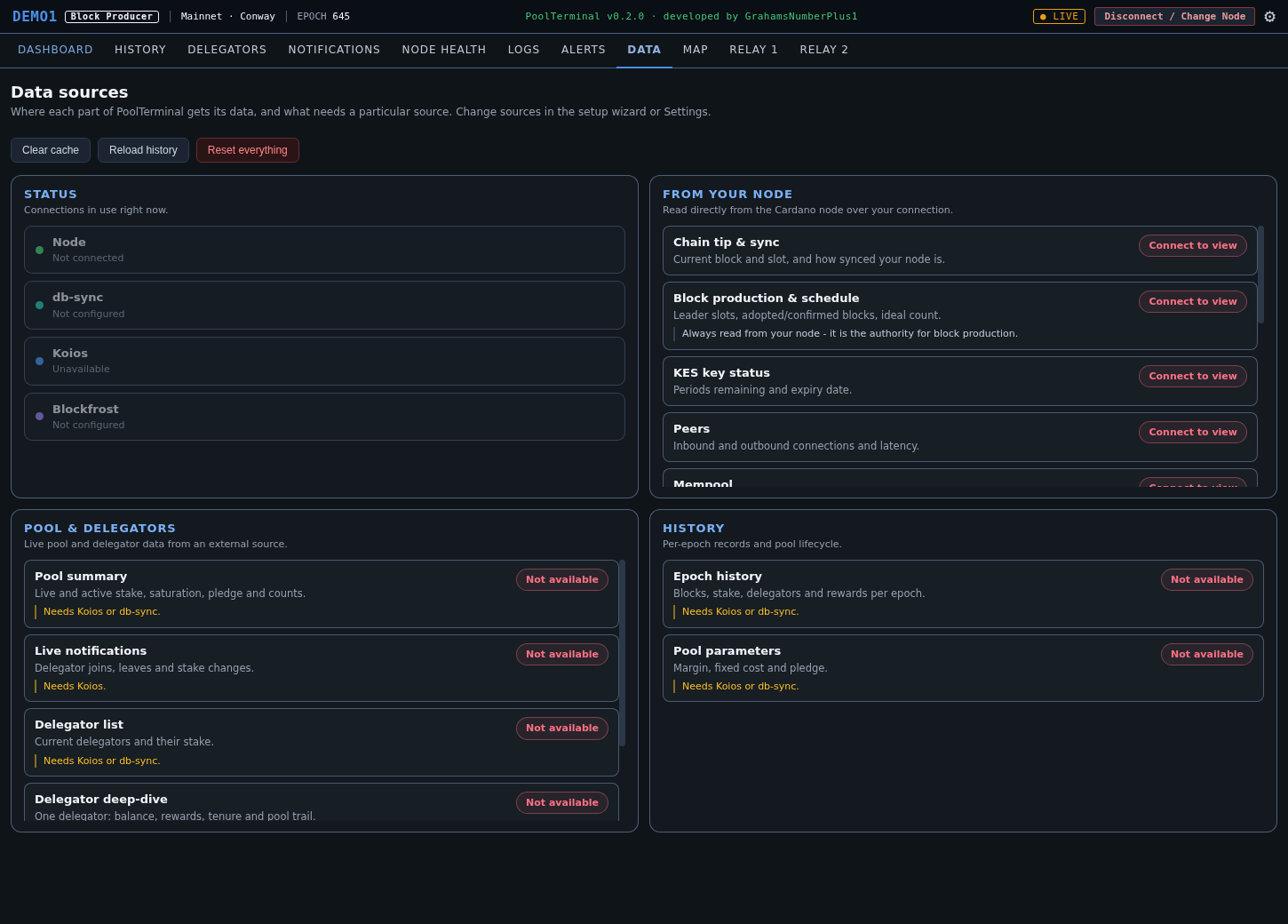Click the 'Delegator deep-dive' title
Viewport: 1288px width, 924px height.
tap(101, 800)
